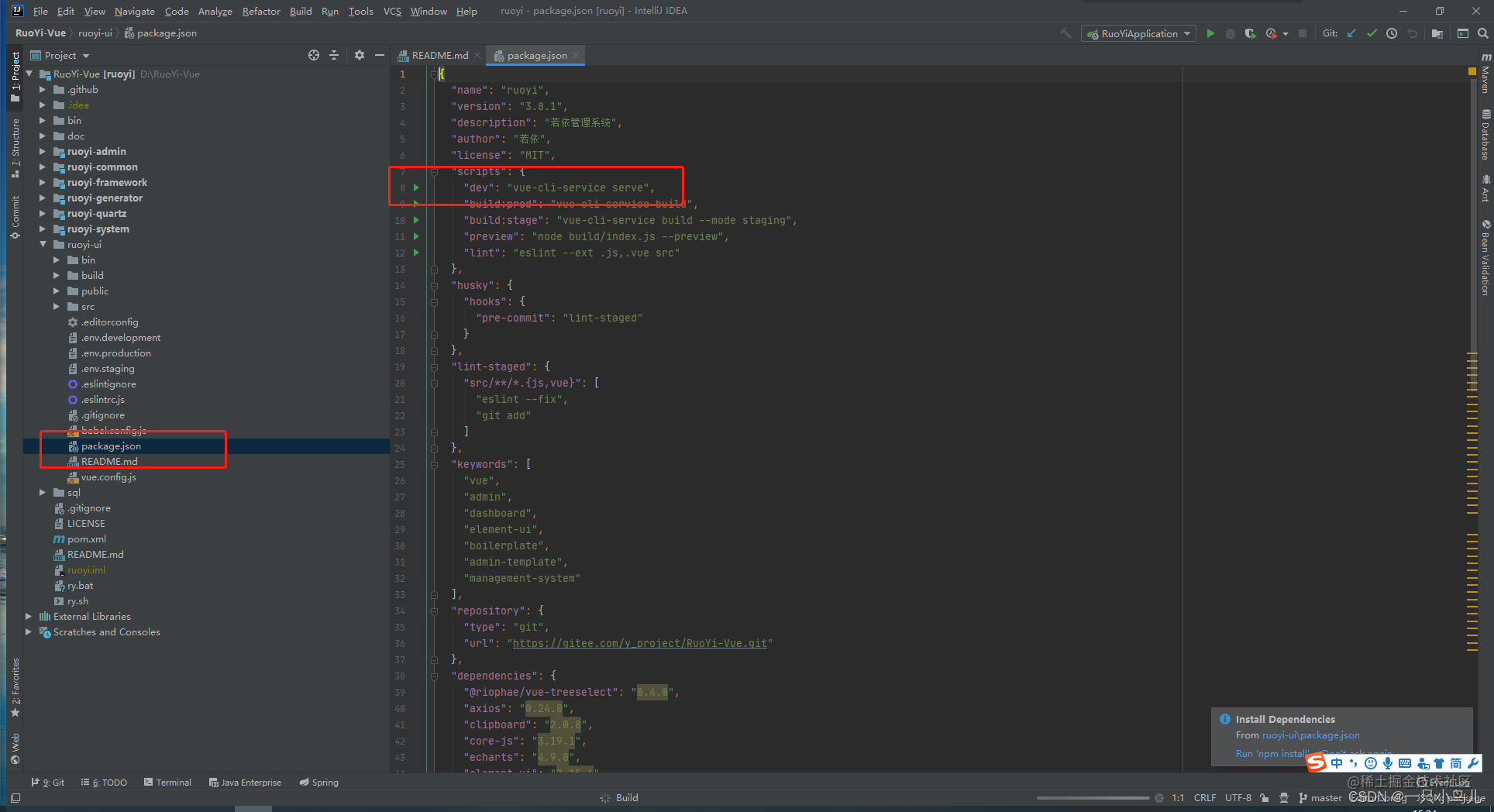Toggle the Project tool window stripe

coord(15,77)
